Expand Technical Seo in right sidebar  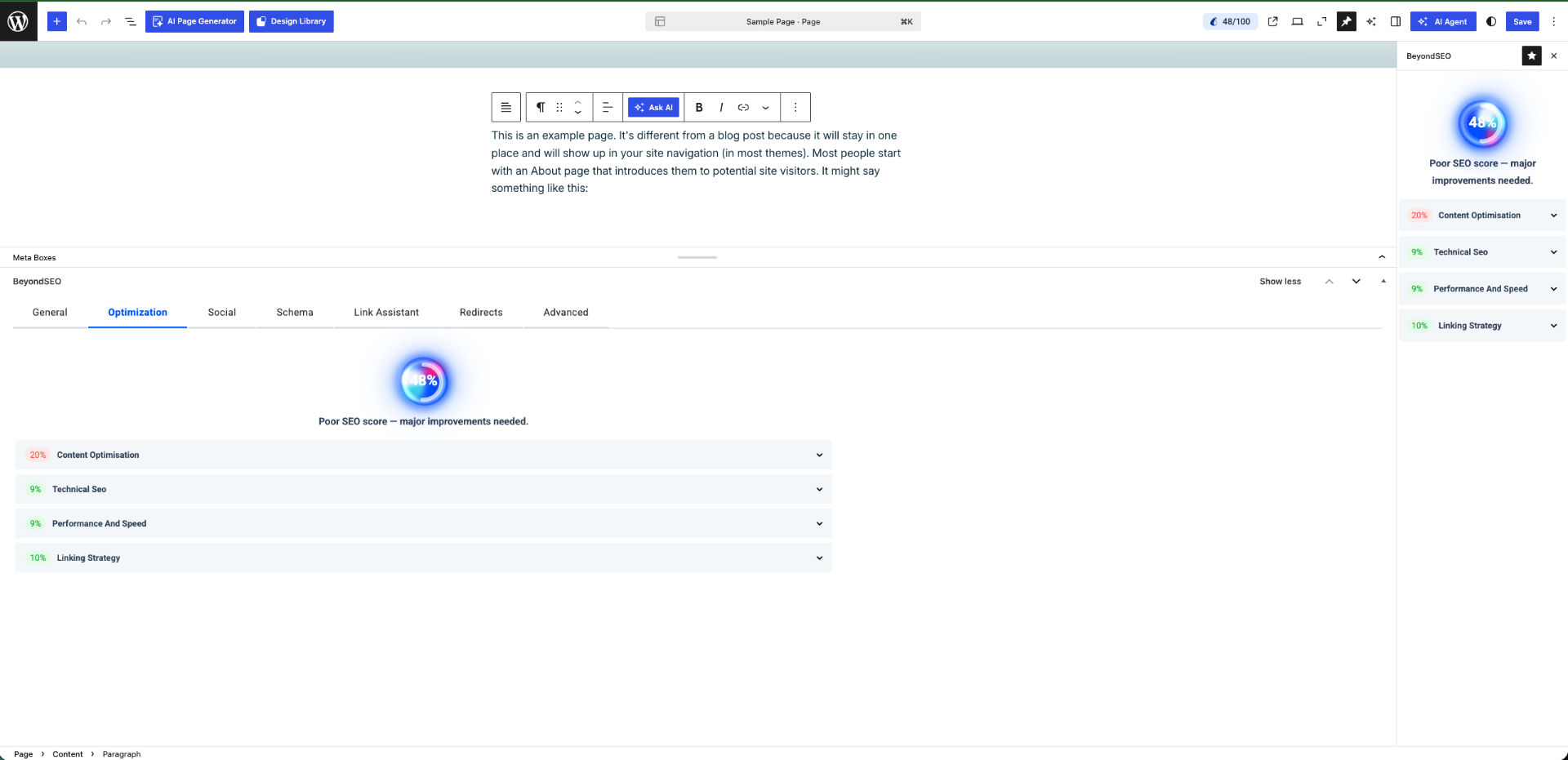tap(1483, 252)
